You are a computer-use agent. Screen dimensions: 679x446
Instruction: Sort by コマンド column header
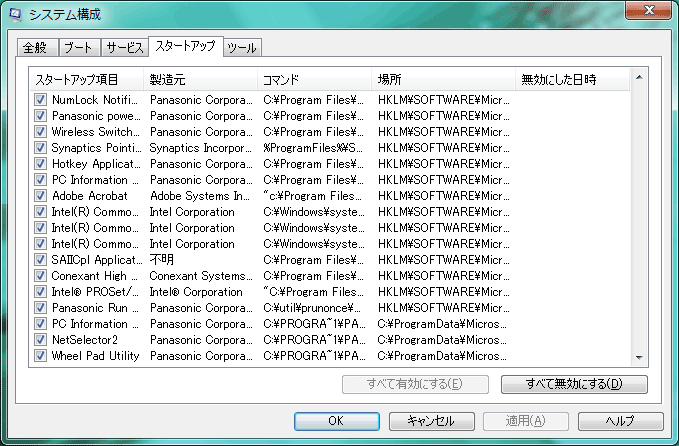point(314,79)
